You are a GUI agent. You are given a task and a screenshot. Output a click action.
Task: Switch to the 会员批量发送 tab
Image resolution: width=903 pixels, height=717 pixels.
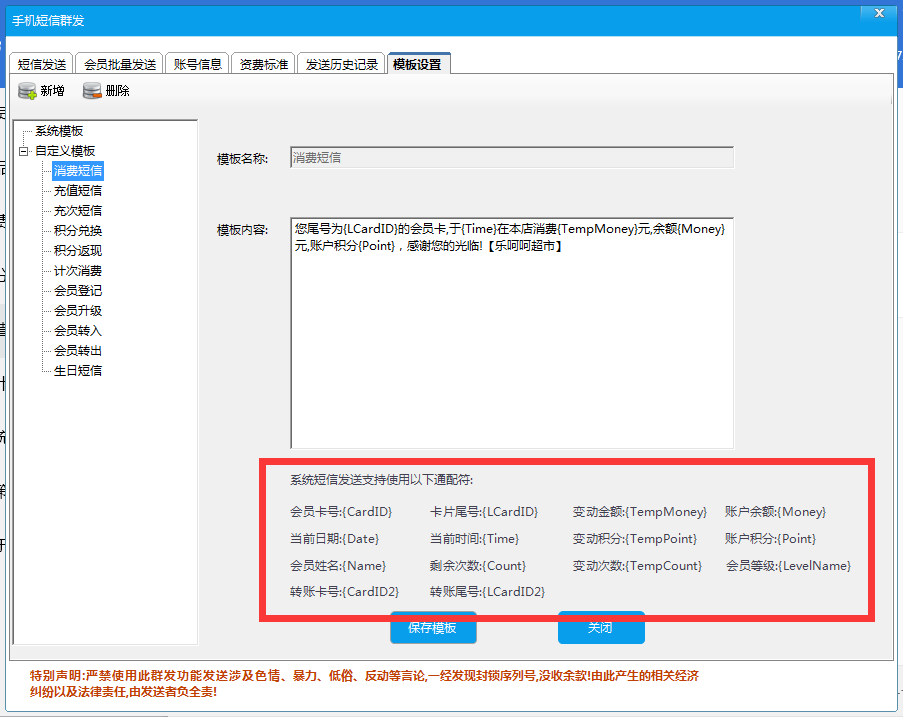point(120,64)
